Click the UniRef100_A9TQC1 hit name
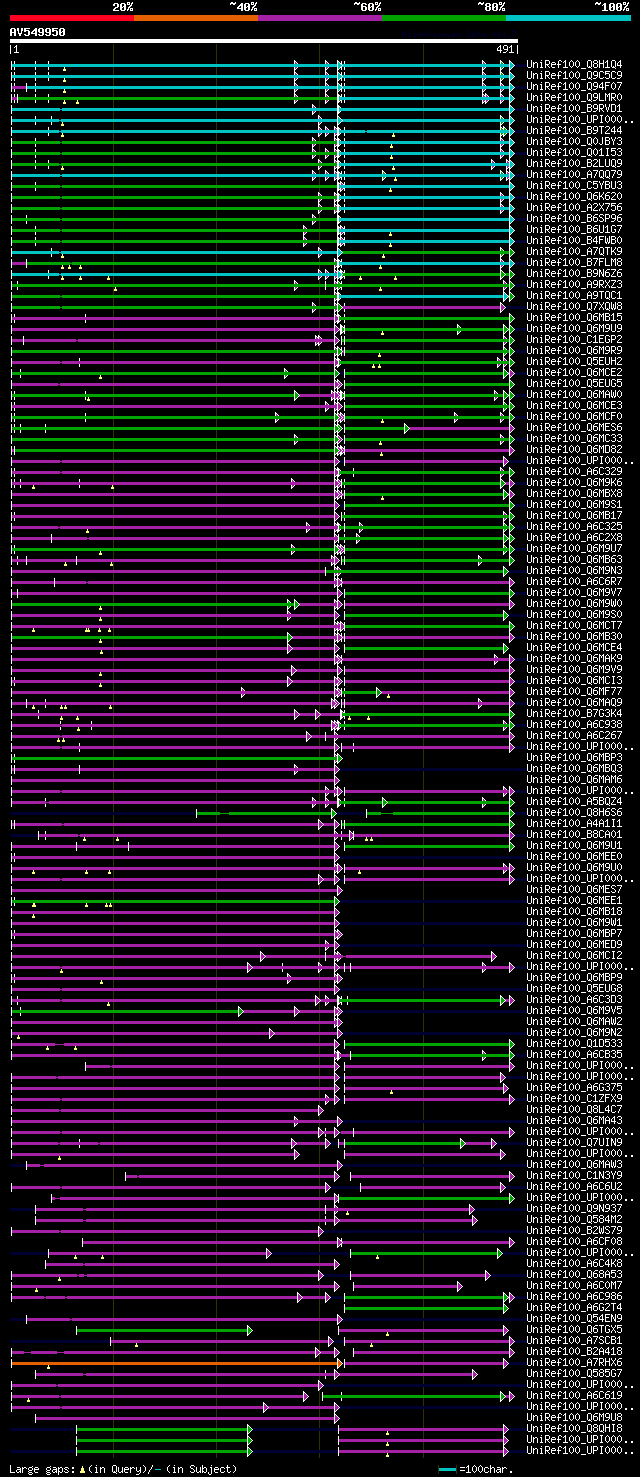Image resolution: width=640 pixels, height=1477 pixels. click(x=574, y=295)
